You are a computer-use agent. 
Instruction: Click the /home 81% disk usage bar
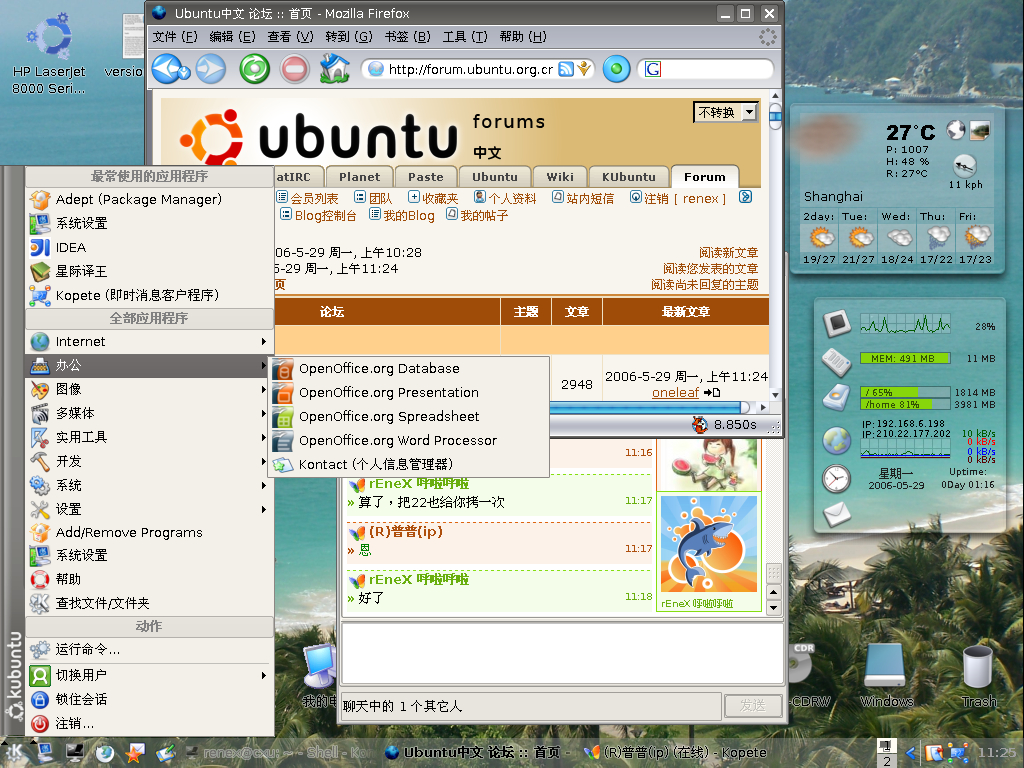click(904, 404)
